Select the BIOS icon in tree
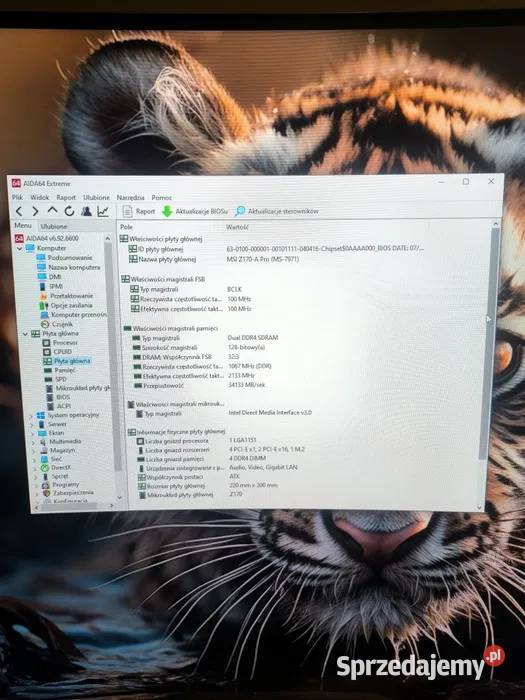525x700 pixels. pos(50,397)
